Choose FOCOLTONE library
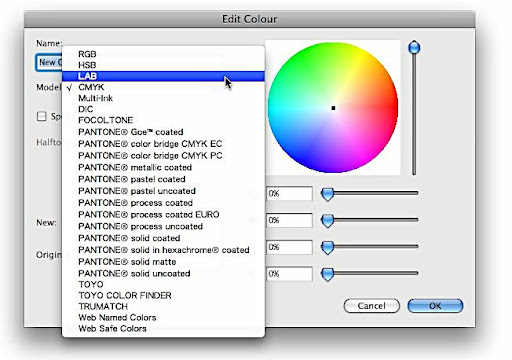 tap(163, 120)
